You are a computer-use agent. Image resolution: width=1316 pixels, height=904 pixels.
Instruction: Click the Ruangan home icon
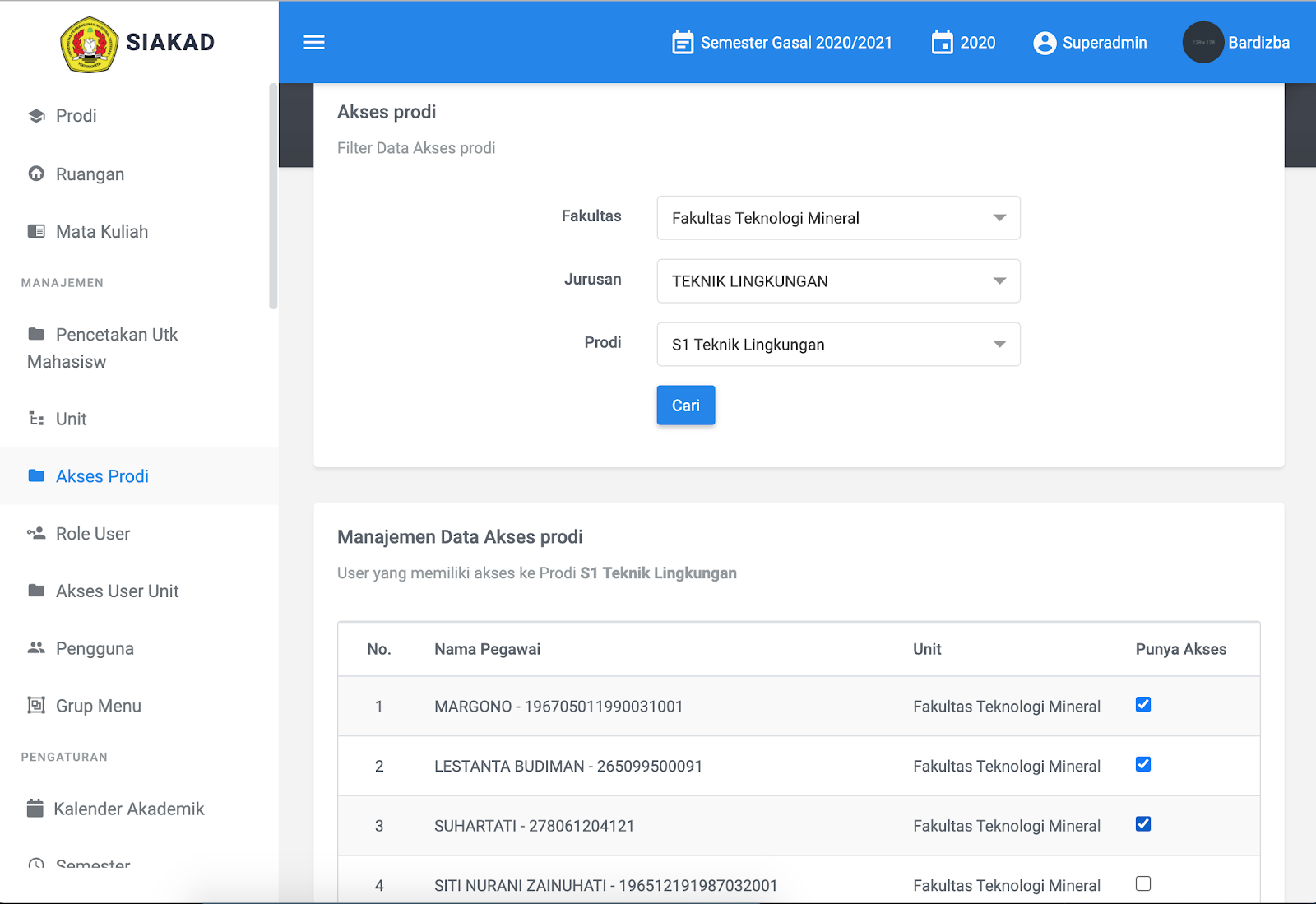point(36,174)
